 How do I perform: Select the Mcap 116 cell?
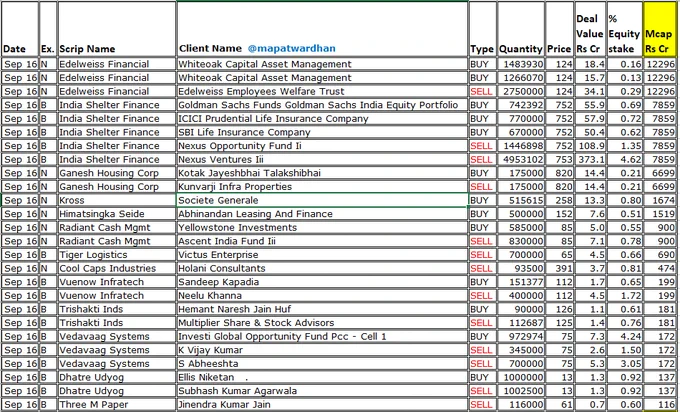(660, 405)
